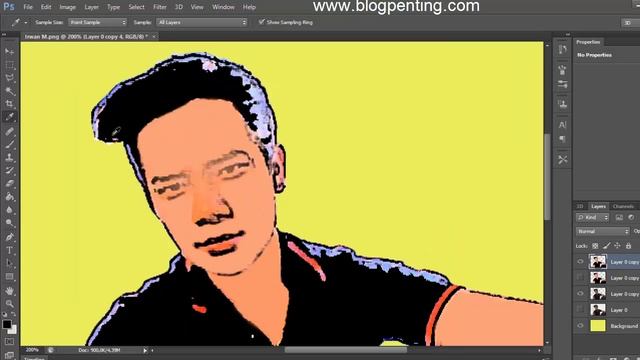Screen dimensions: 640x360
Task: Select the Dodge tool
Action: tap(9, 223)
